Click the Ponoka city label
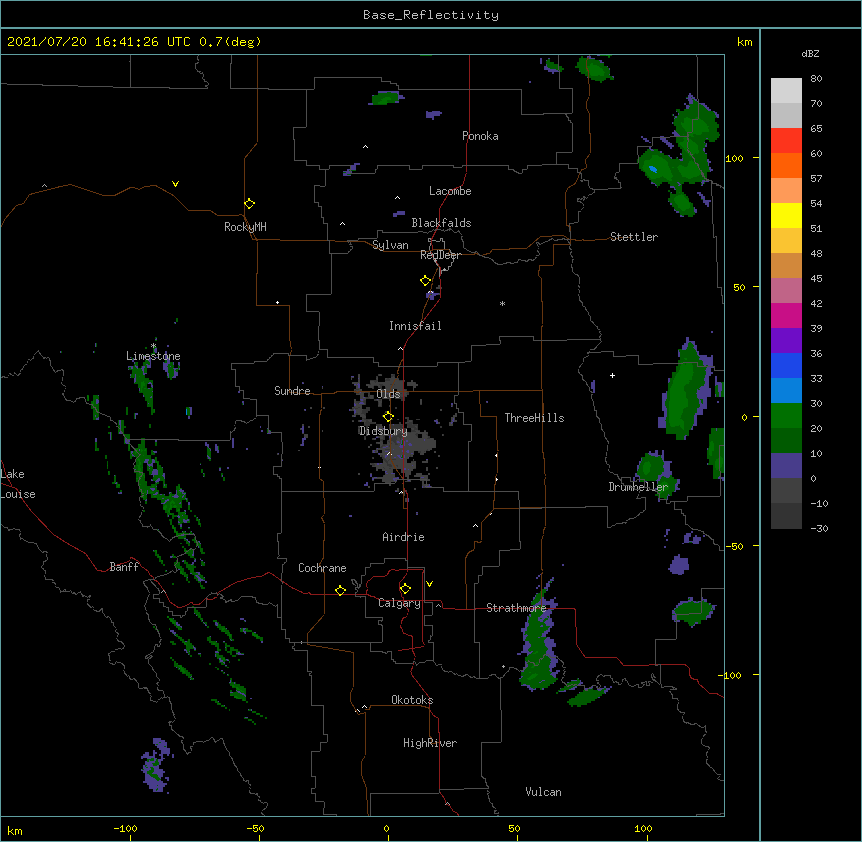 [480, 136]
